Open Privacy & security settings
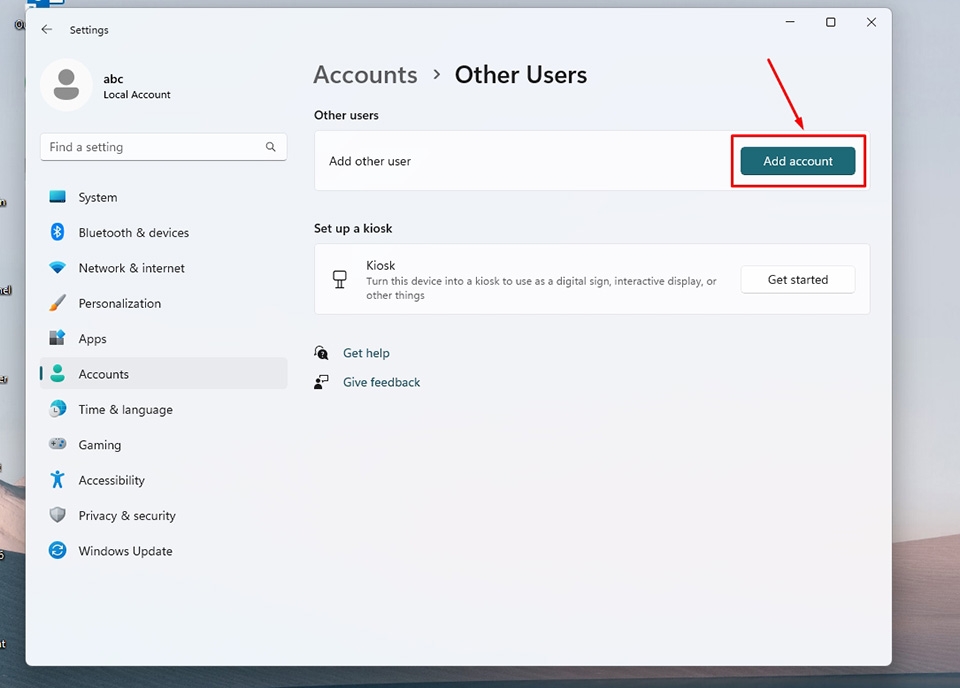The width and height of the screenshot is (960, 688). pos(163,516)
